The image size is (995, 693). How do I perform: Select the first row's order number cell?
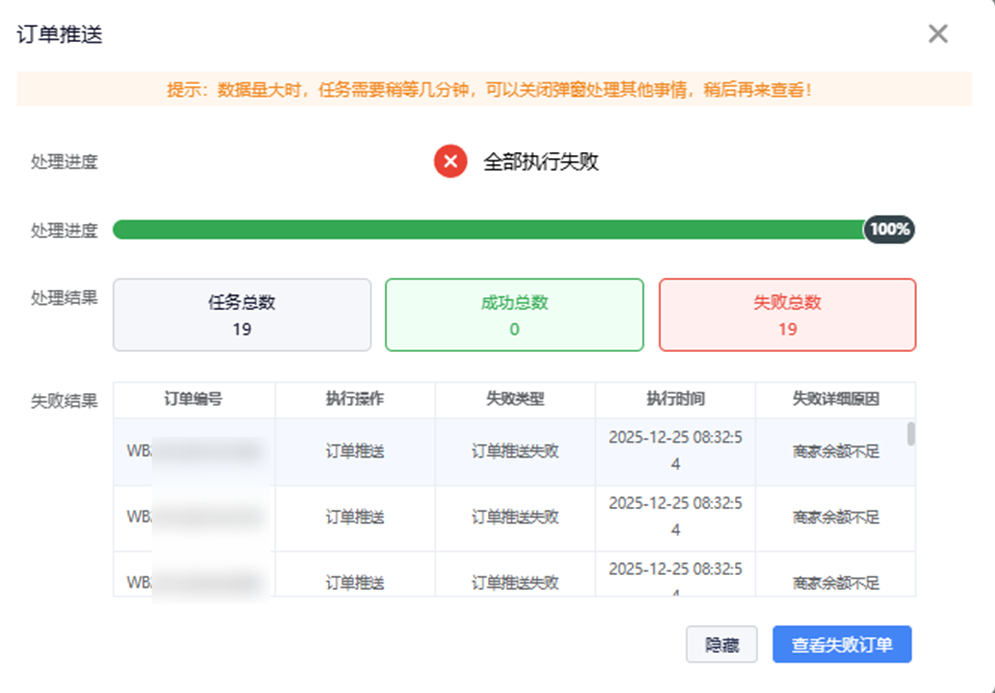point(193,451)
